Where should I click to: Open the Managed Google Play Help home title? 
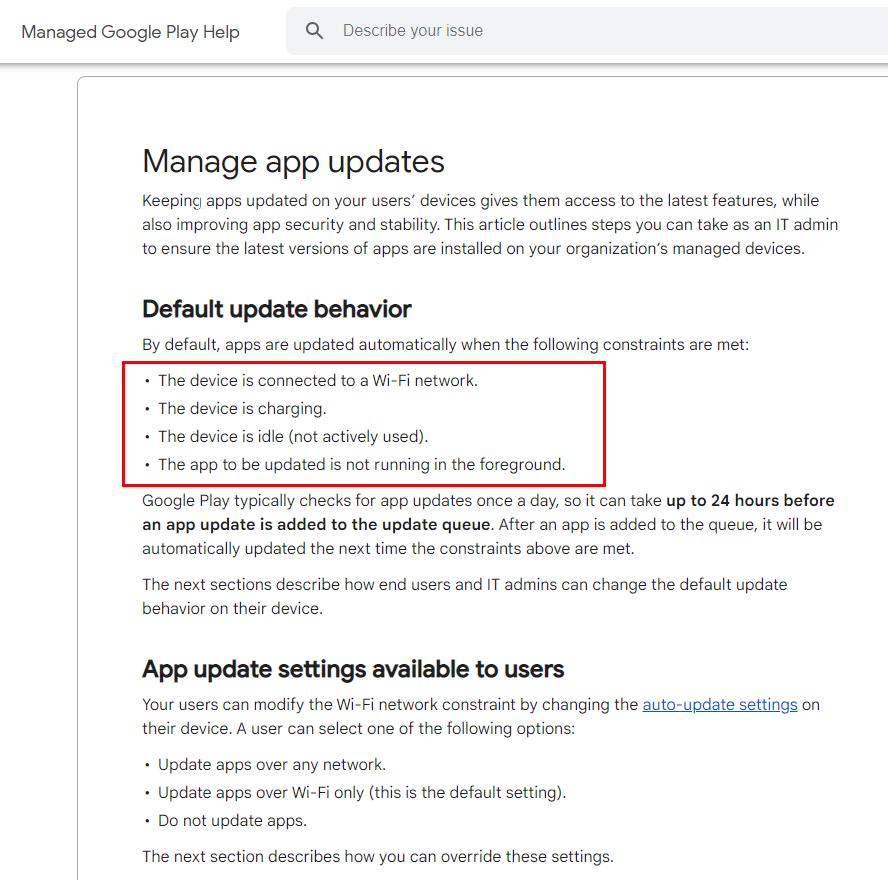(130, 32)
